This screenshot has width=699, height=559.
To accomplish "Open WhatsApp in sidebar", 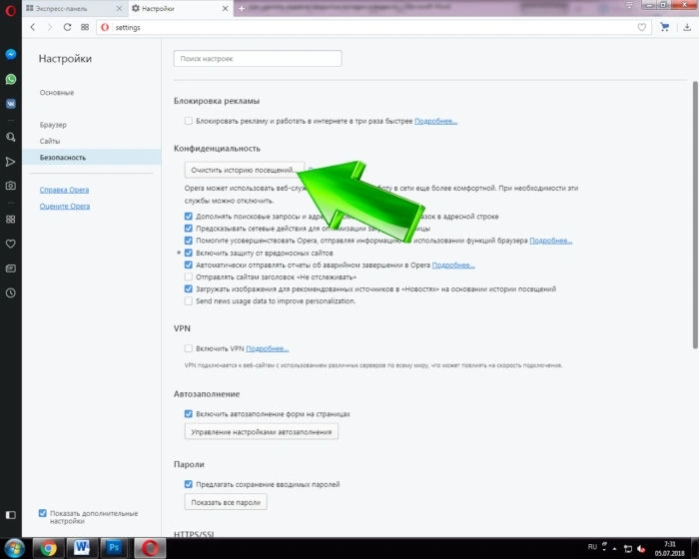I will [11, 79].
